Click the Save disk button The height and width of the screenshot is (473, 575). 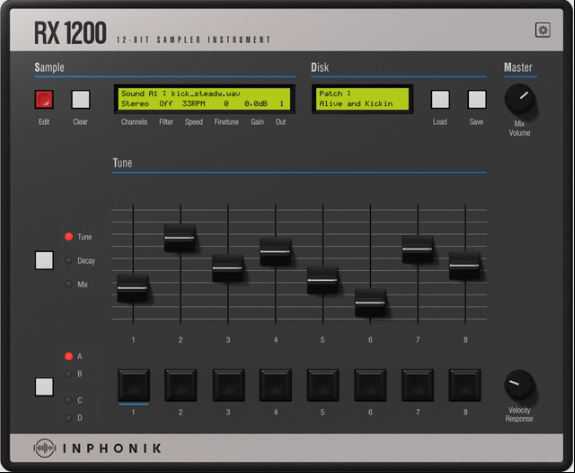click(x=477, y=99)
